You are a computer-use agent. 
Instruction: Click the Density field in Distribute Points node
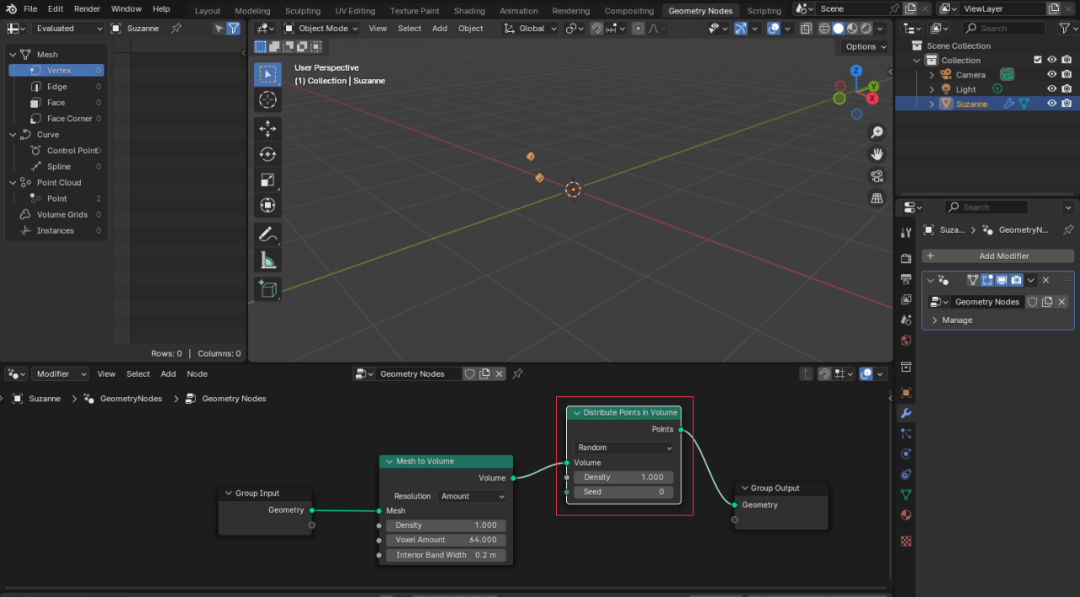[x=623, y=477]
